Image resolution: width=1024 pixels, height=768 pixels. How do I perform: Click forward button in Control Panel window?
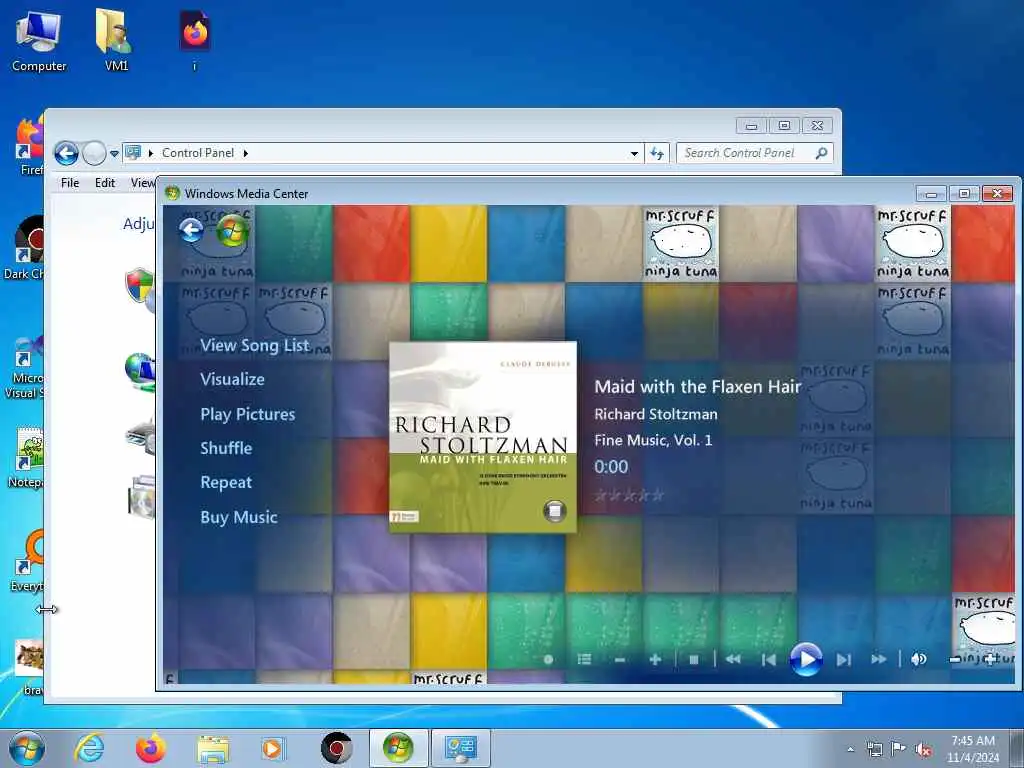pos(94,153)
